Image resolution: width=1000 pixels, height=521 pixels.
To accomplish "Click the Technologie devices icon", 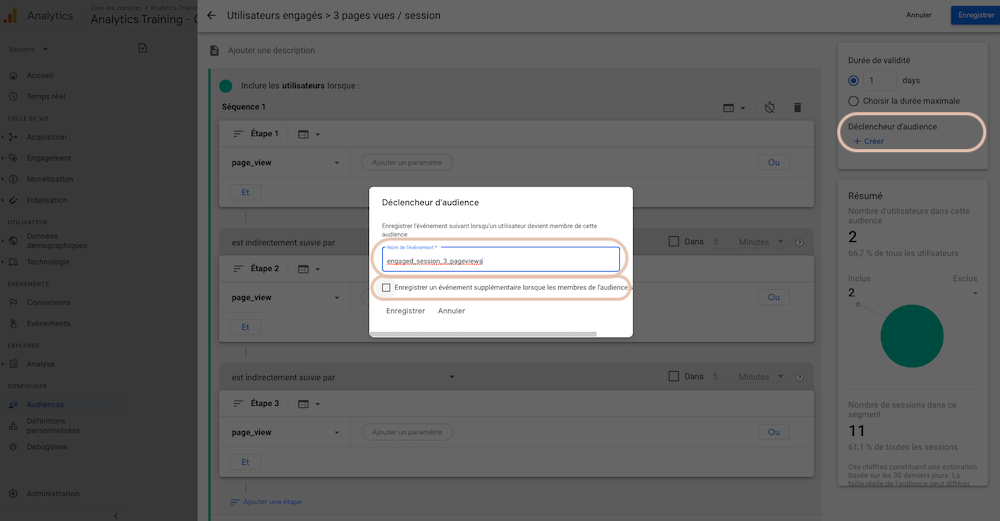I will click(13, 261).
